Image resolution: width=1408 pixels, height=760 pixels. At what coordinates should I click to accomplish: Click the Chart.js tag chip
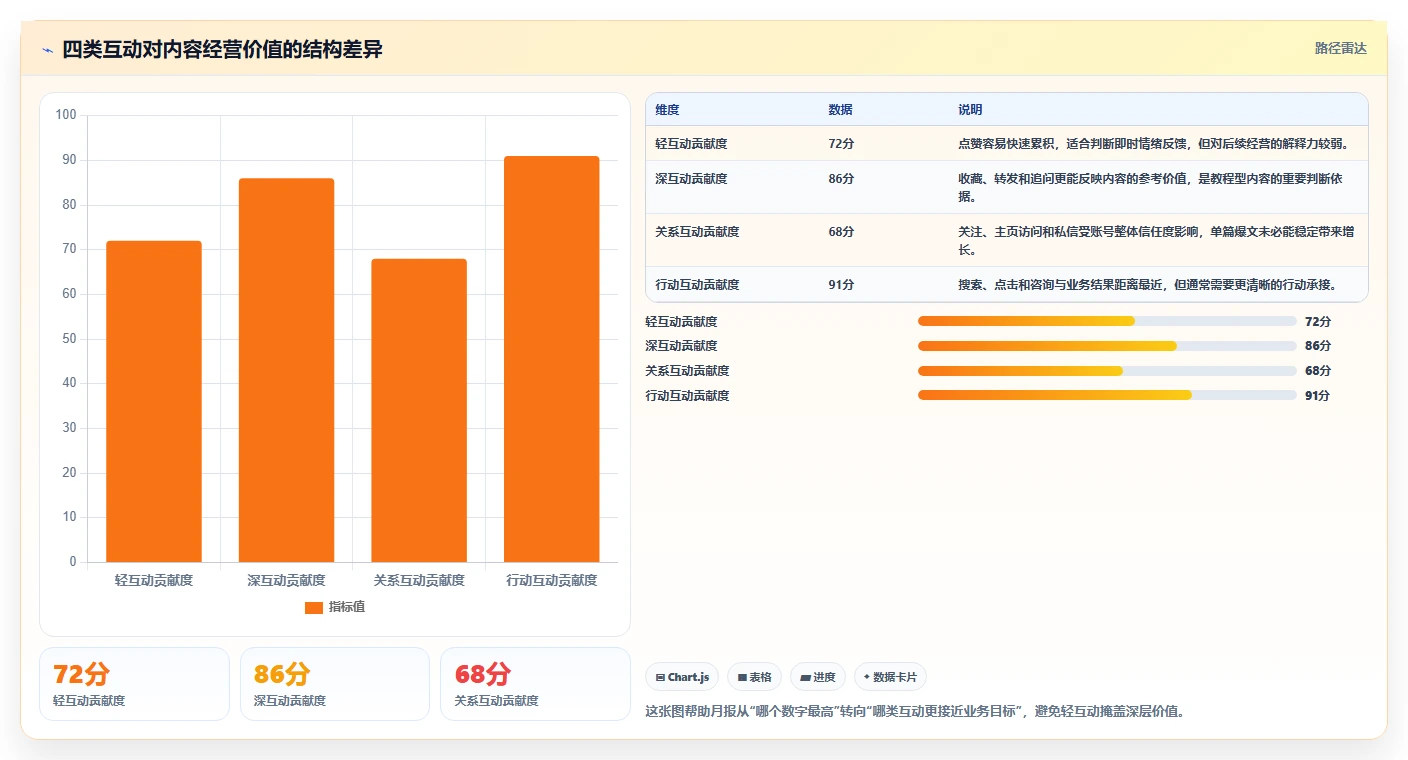point(682,677)
